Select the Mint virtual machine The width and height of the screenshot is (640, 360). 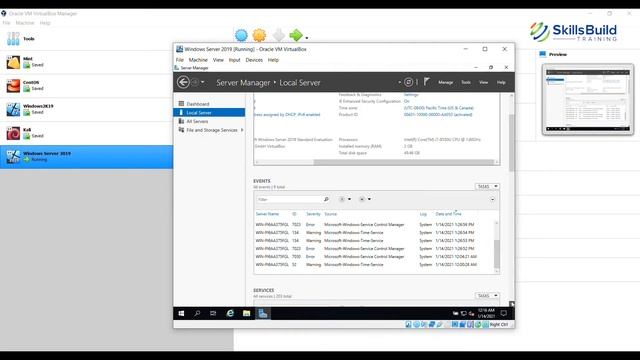[86, 62]
